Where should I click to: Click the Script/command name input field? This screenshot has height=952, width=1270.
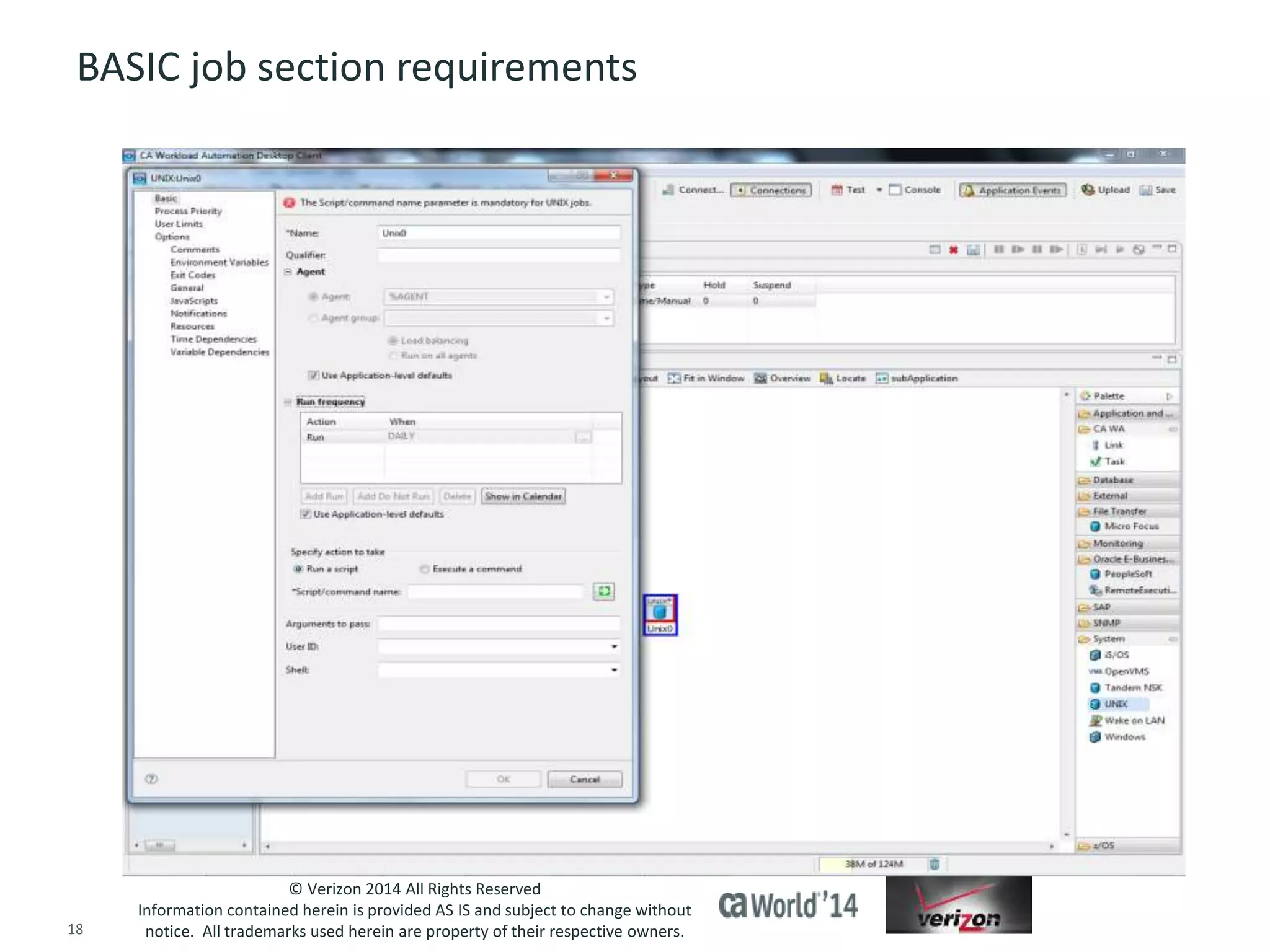click(x=495, y=591)
